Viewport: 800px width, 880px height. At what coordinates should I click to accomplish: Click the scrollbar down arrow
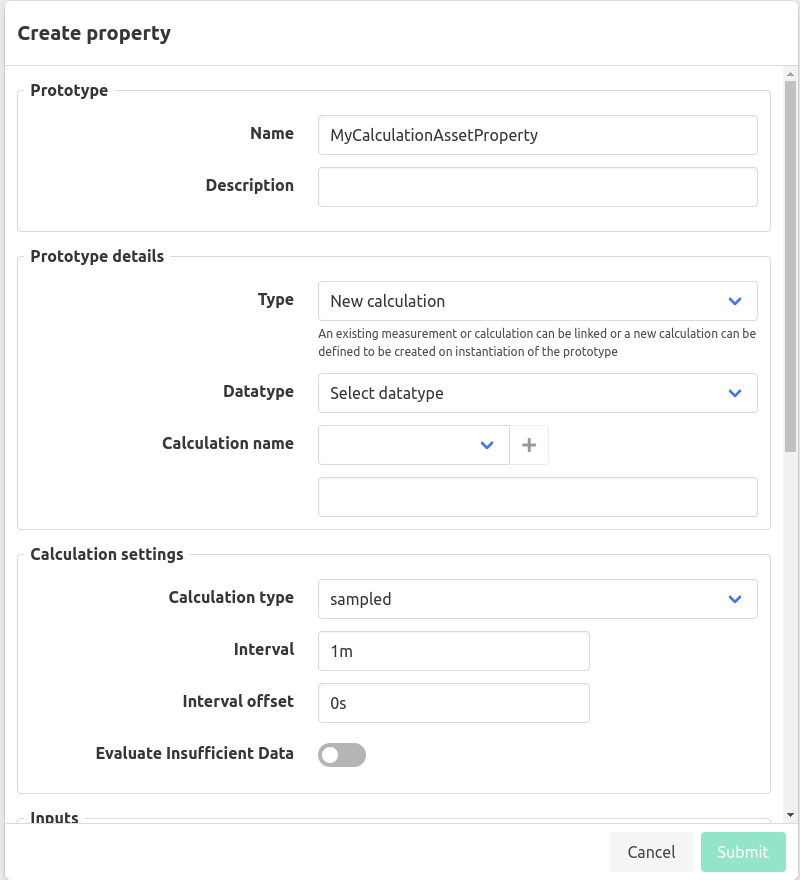pyautogui.click(x=790, y=815)
